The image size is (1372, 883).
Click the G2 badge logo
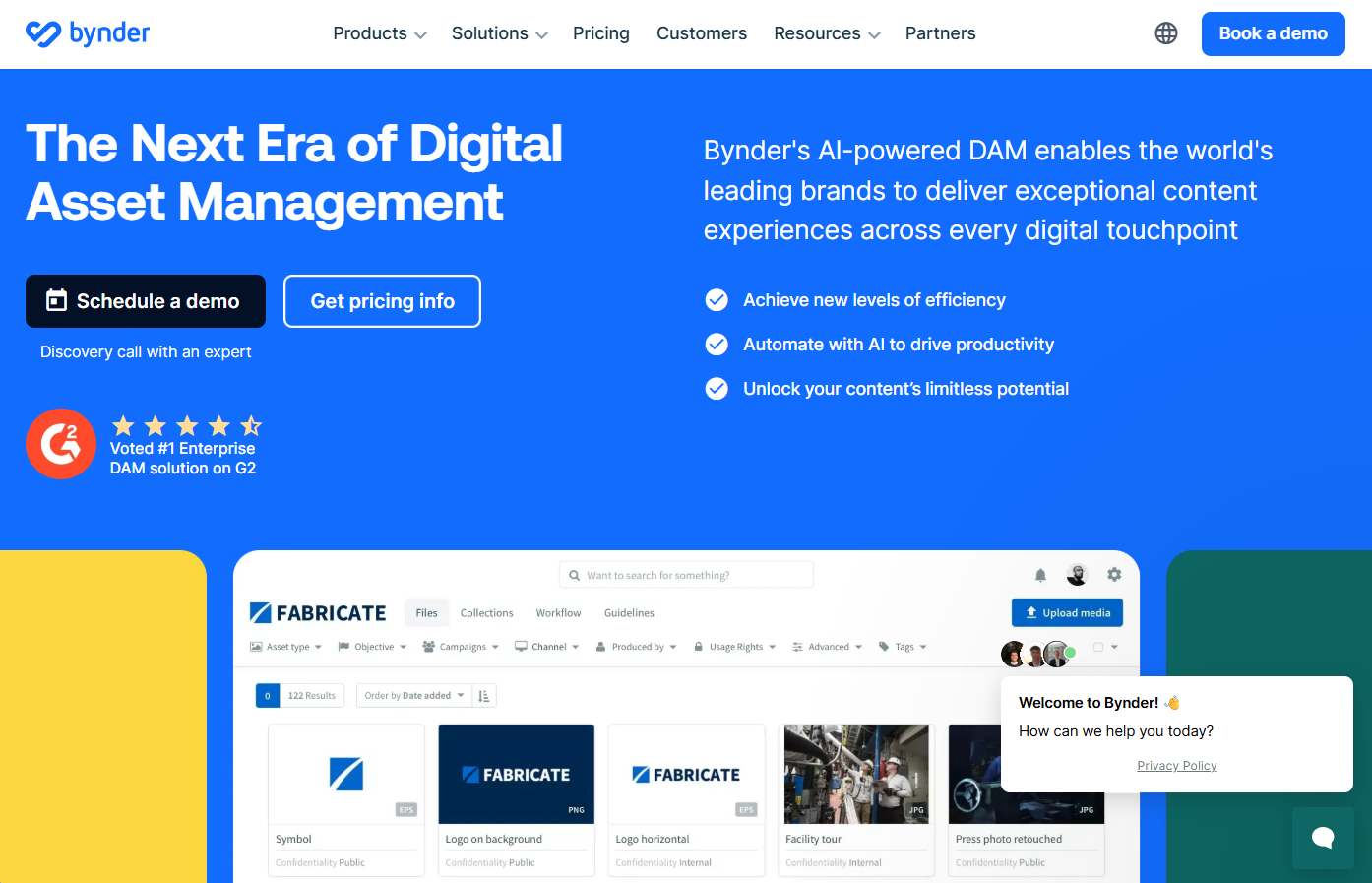[61, 444]
